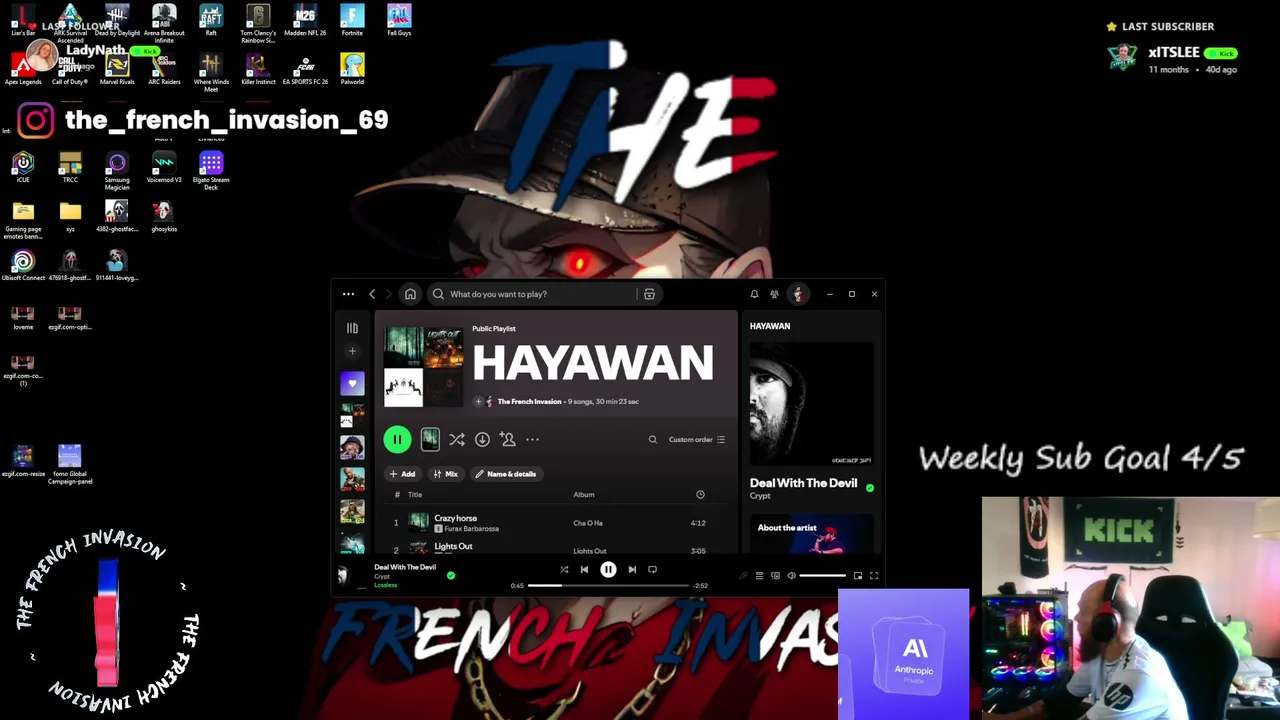Click the Mix button
This screenshot has width=1280, height=720.
click(x=445, y=474)
